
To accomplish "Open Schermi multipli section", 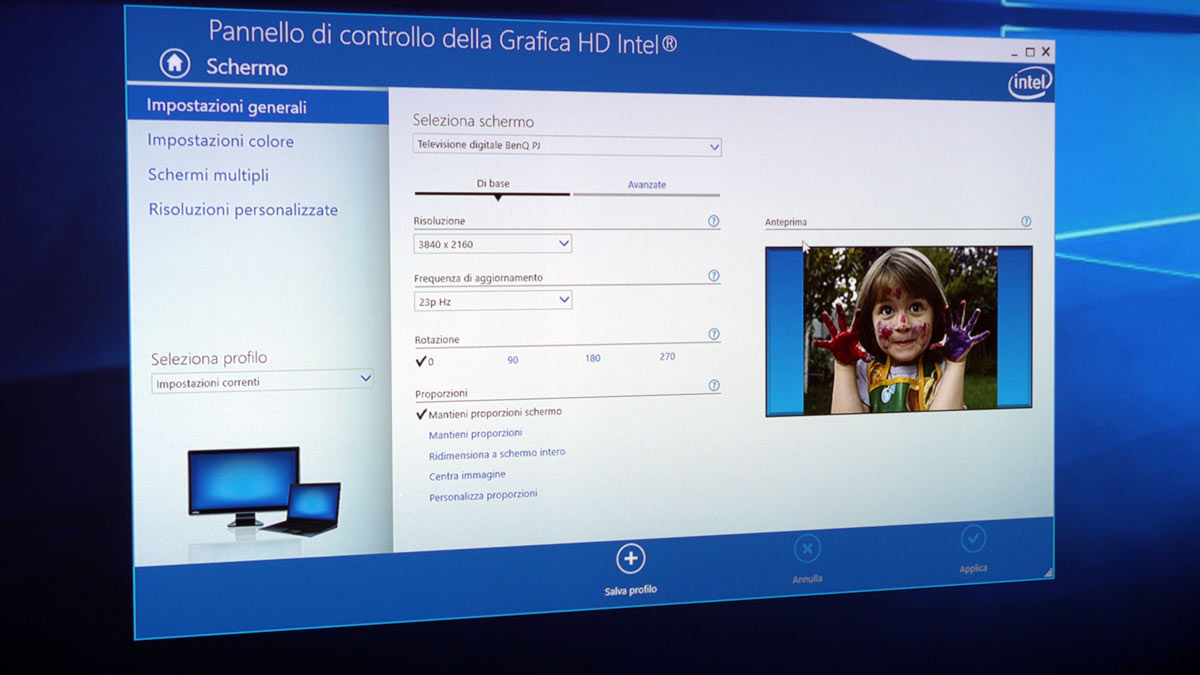I will click(x=208, y=175).
